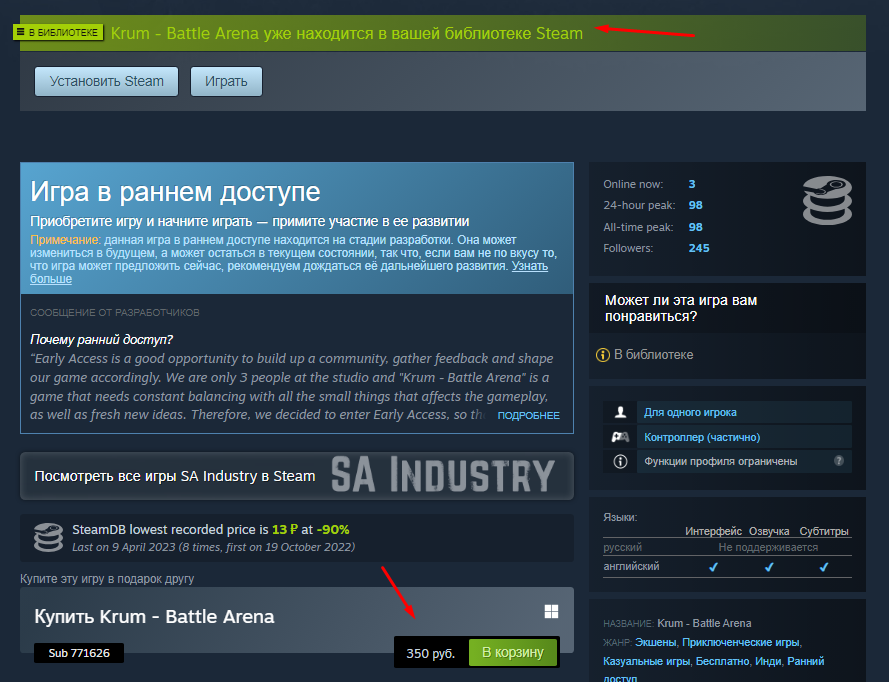The height and width of the screenshot is (682, 889).
Task: Click the 'Интерфейс' column header
Action: click(x=713, y=531)
